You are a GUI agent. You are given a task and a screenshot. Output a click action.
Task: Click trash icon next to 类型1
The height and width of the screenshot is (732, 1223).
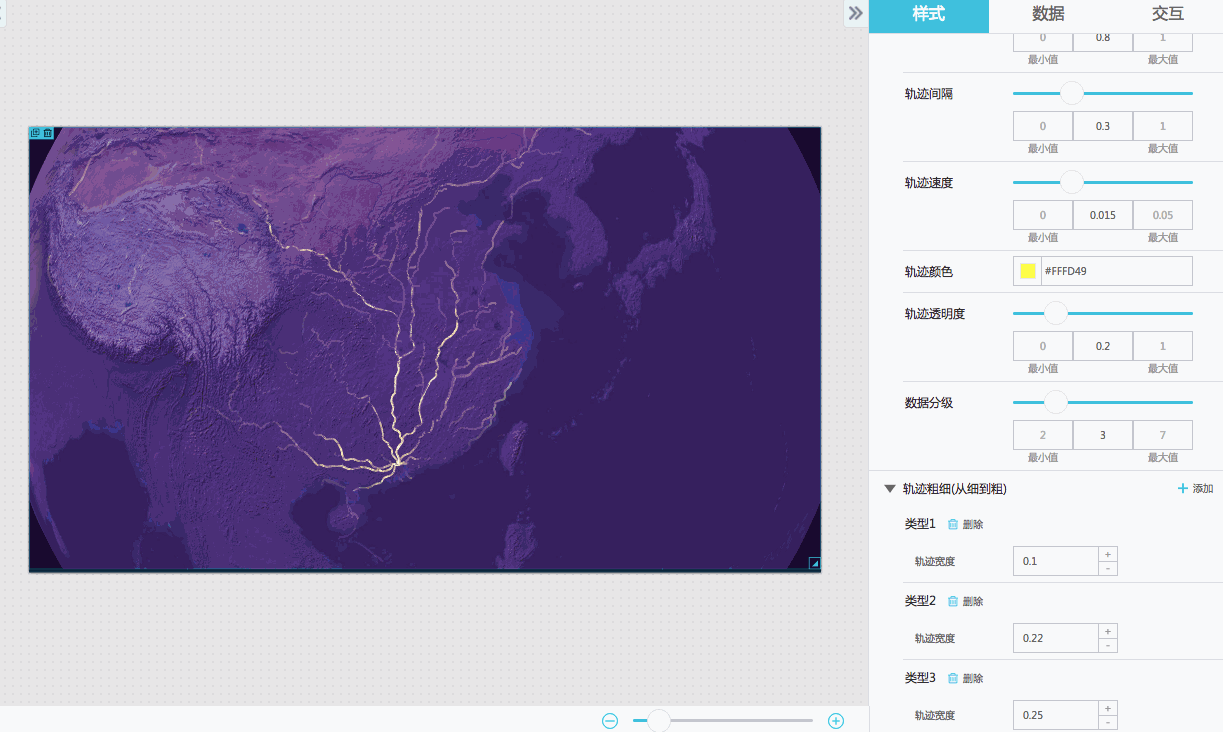click(953, 524)
